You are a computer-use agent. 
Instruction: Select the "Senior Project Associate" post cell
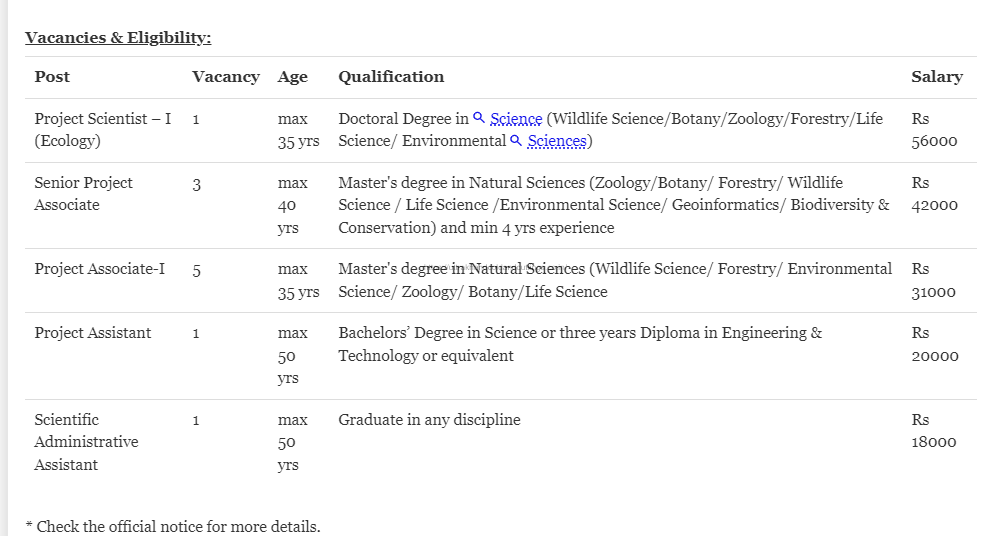[83, 194]
